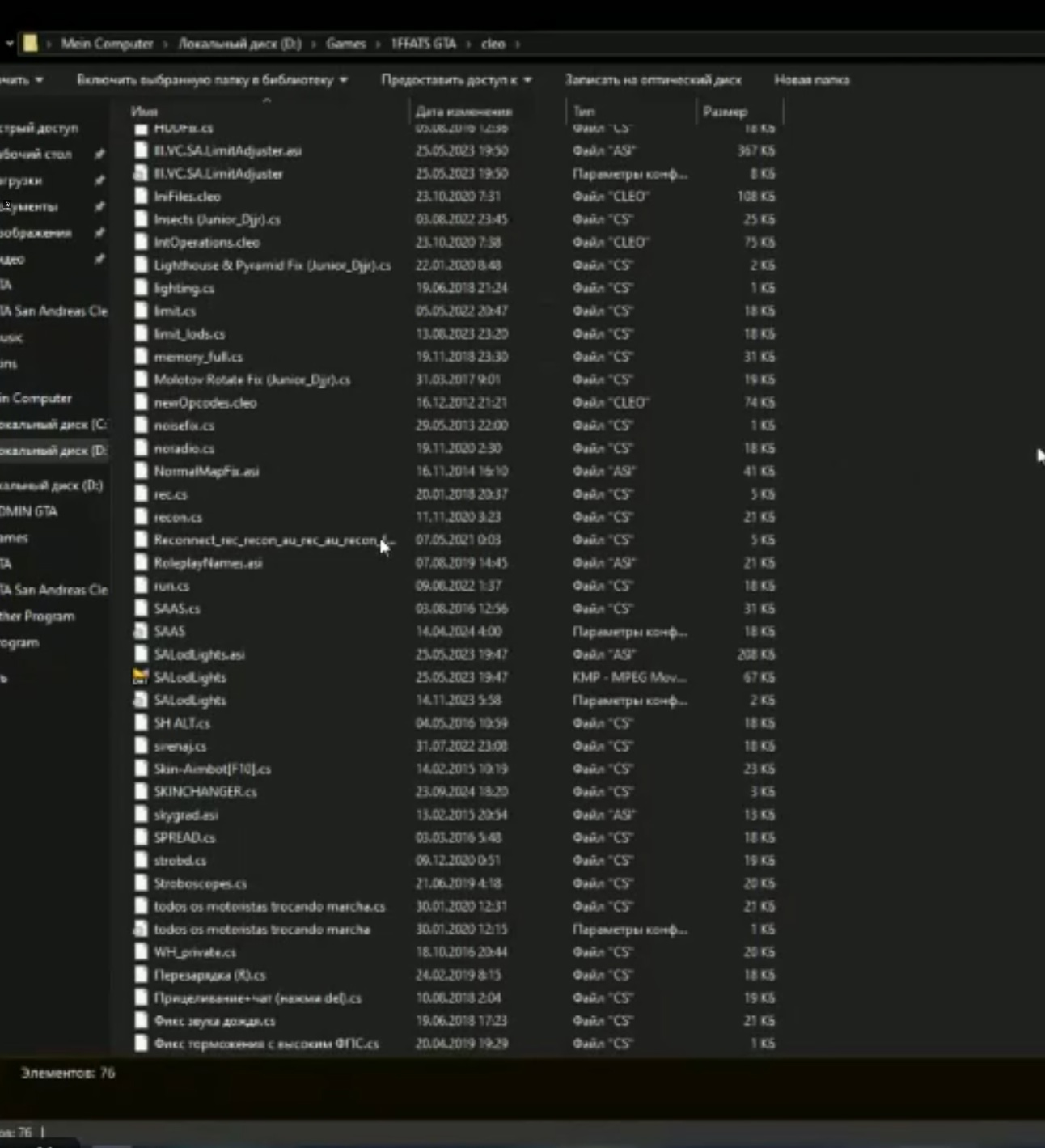This screenshot has width=1045, height=1148.
Task: Click the file icon of SKINCHANGER.cs
Action: point(141,791)
